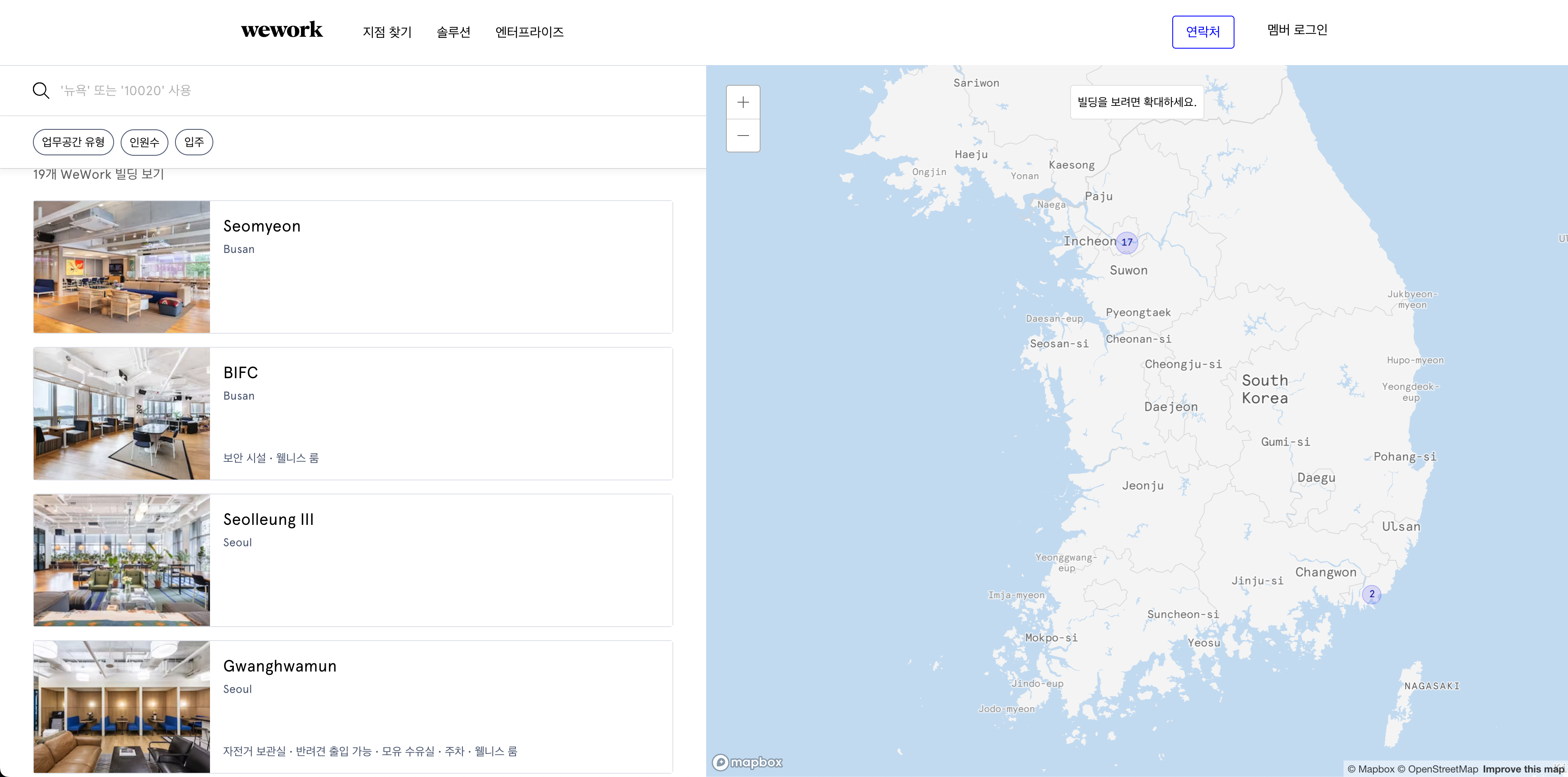This screenshot has height=777, width=1568.
Task: Open the 지점 찾기 menu
Action: pos(387,32)
